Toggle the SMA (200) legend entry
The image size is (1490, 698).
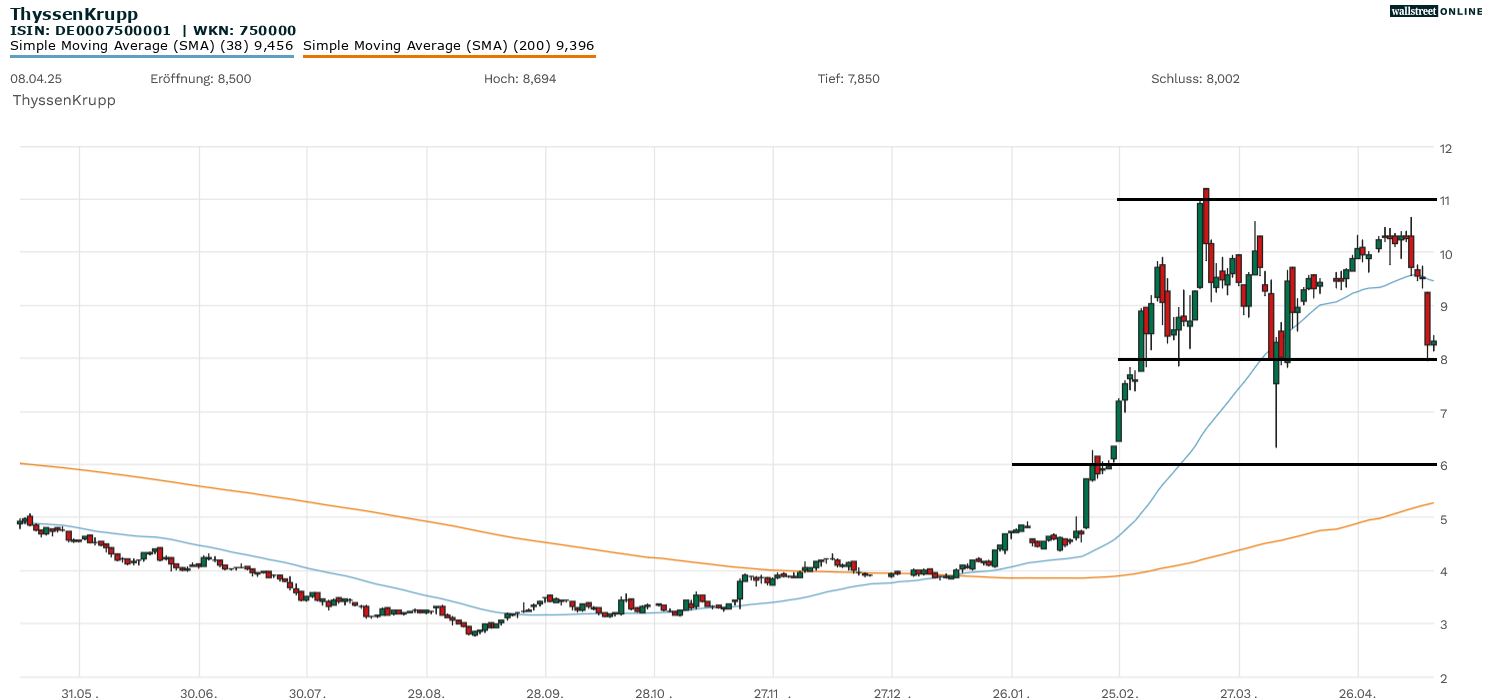tap(448, 45)
